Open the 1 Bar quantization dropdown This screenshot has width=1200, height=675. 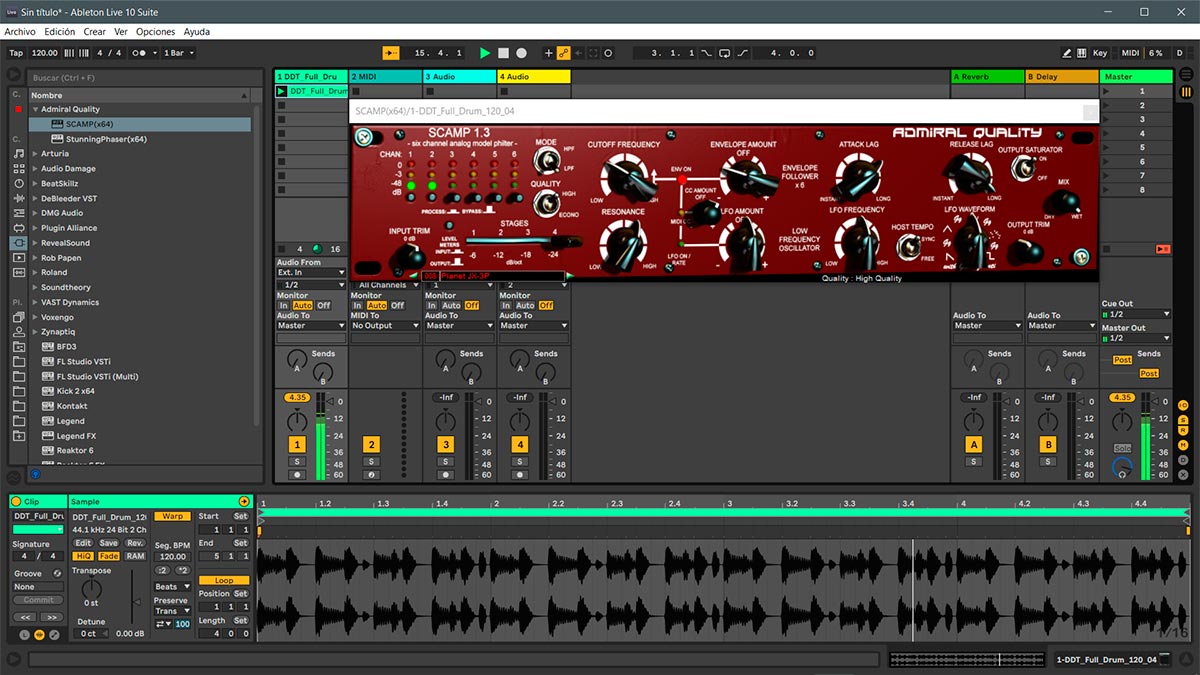click(180, 53)
